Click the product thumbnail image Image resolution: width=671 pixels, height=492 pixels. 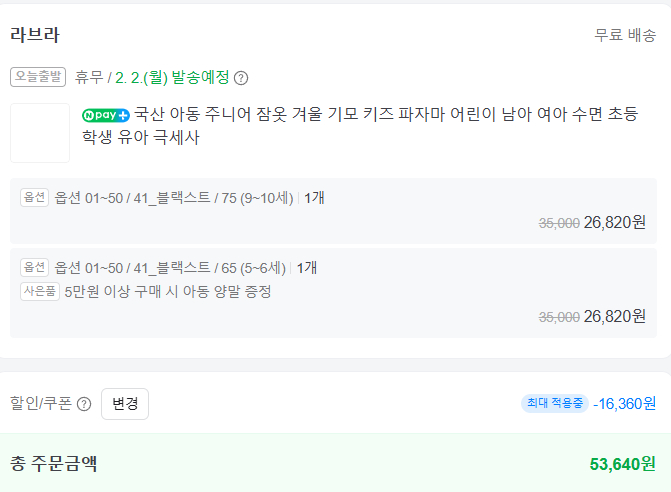[x=40, y=132]
